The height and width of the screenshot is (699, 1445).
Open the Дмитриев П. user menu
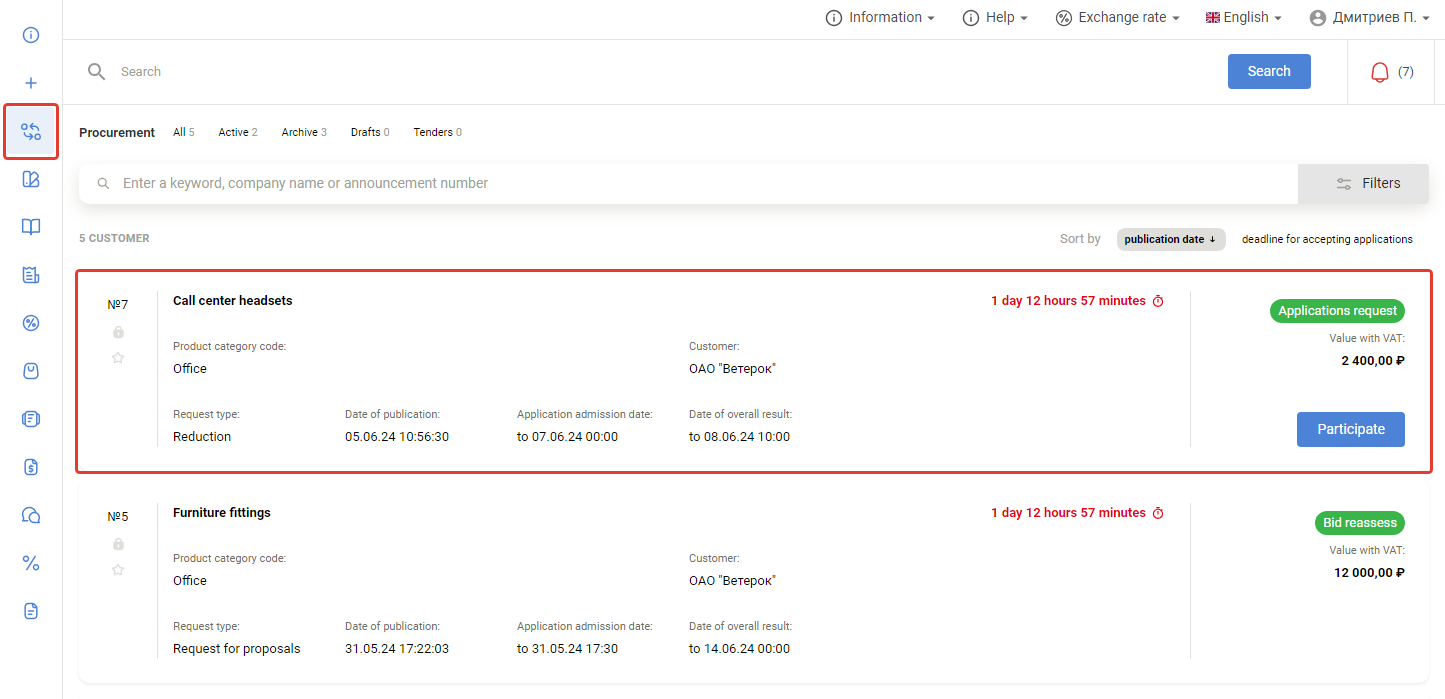[1370, 18]
